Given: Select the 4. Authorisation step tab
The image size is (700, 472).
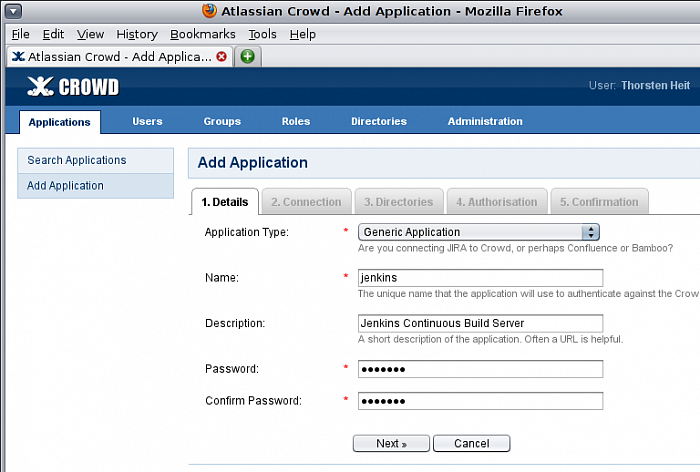Looking at the screenshot, I should tap(497, 202).
